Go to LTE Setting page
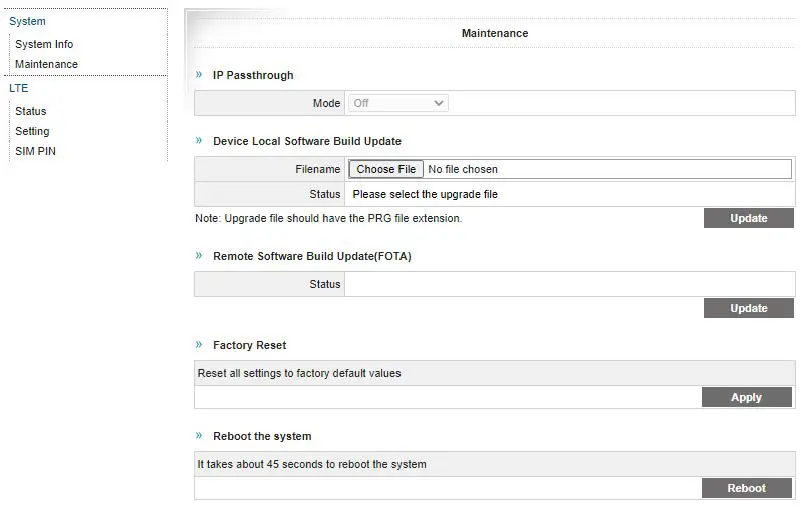The image size is (801, 512). tap(32, 131)
